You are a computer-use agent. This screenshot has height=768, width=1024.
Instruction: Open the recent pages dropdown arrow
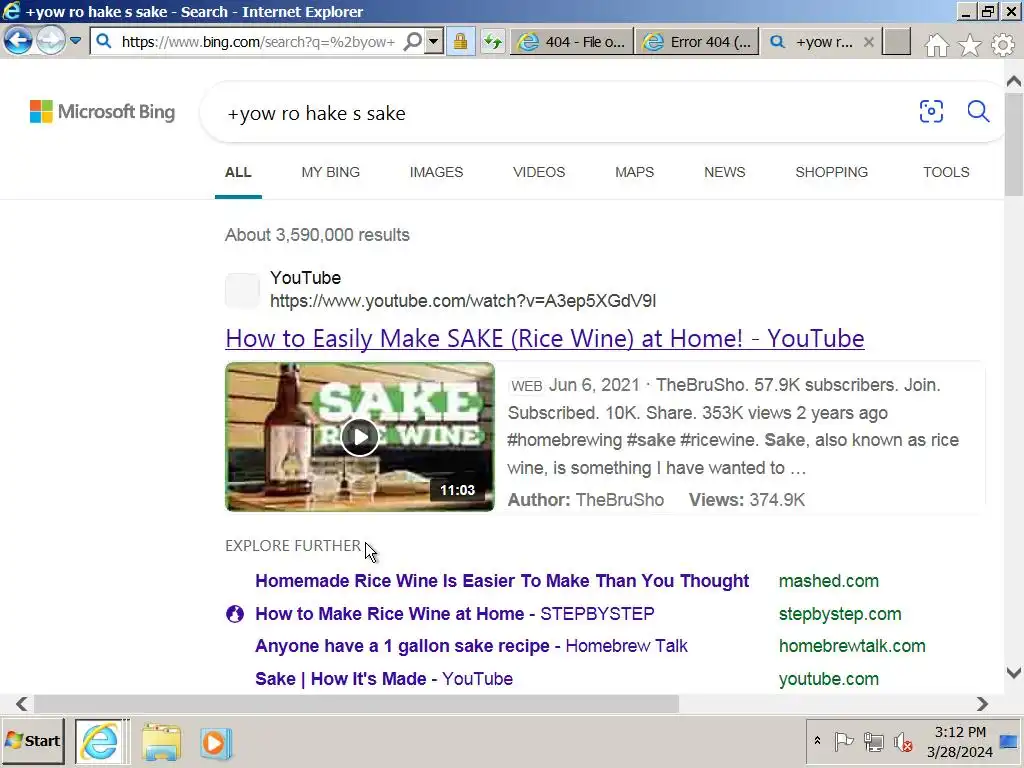click(x=76, y=40)
